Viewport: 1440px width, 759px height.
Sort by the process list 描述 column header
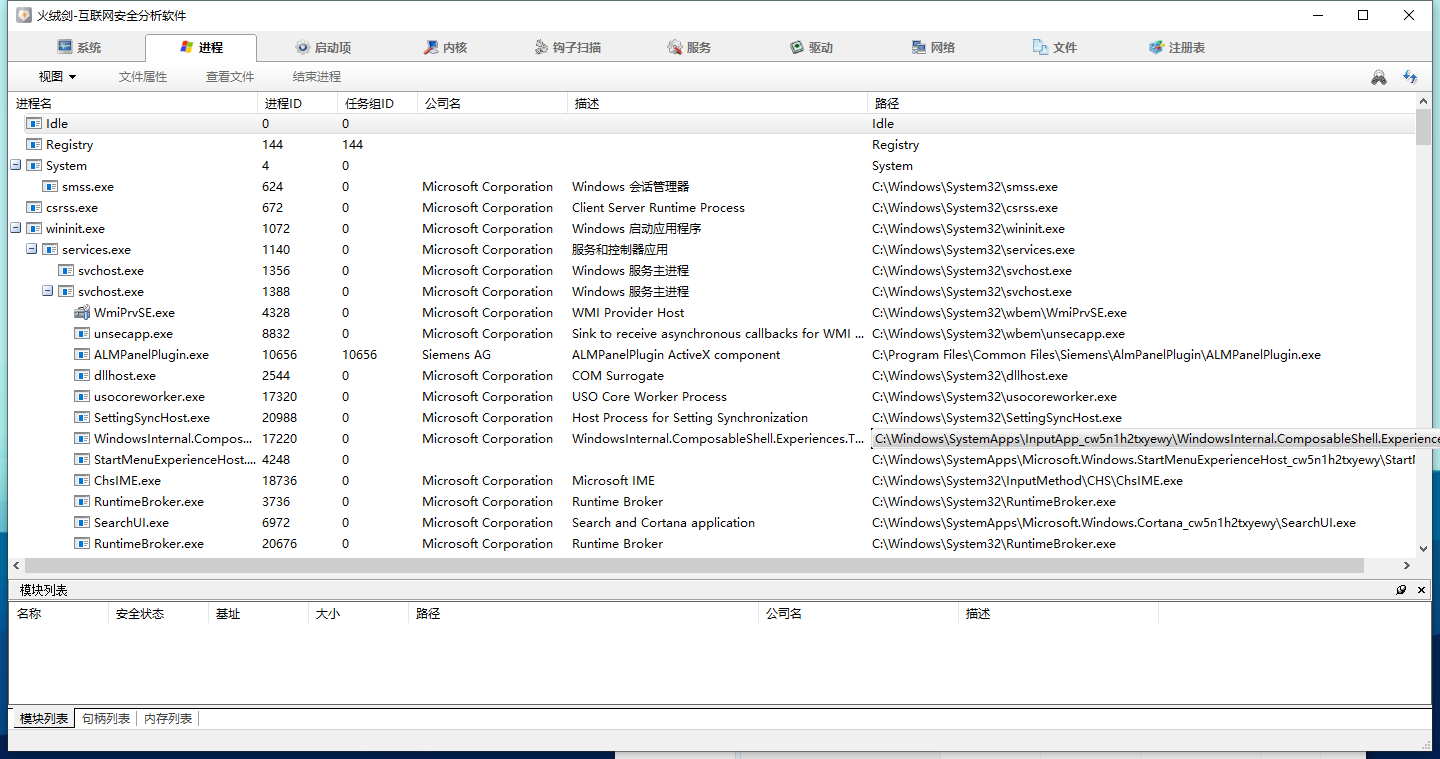(x=717, y=103)
